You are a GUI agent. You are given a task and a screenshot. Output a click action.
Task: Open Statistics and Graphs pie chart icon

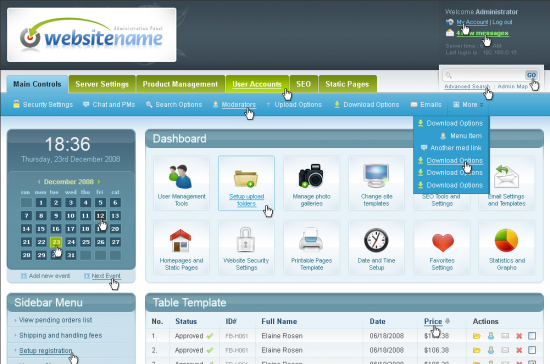[506, 240]
